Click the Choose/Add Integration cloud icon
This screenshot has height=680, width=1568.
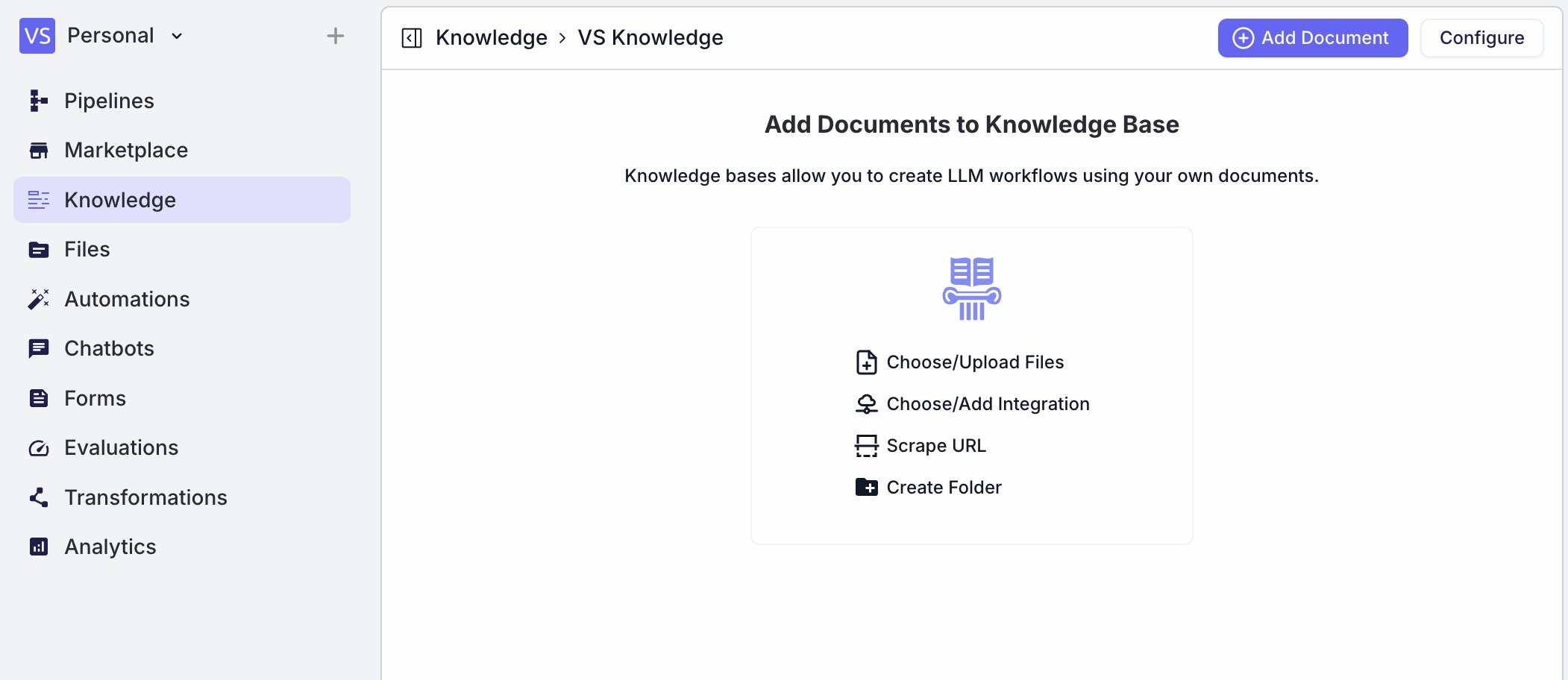[866, 403]
